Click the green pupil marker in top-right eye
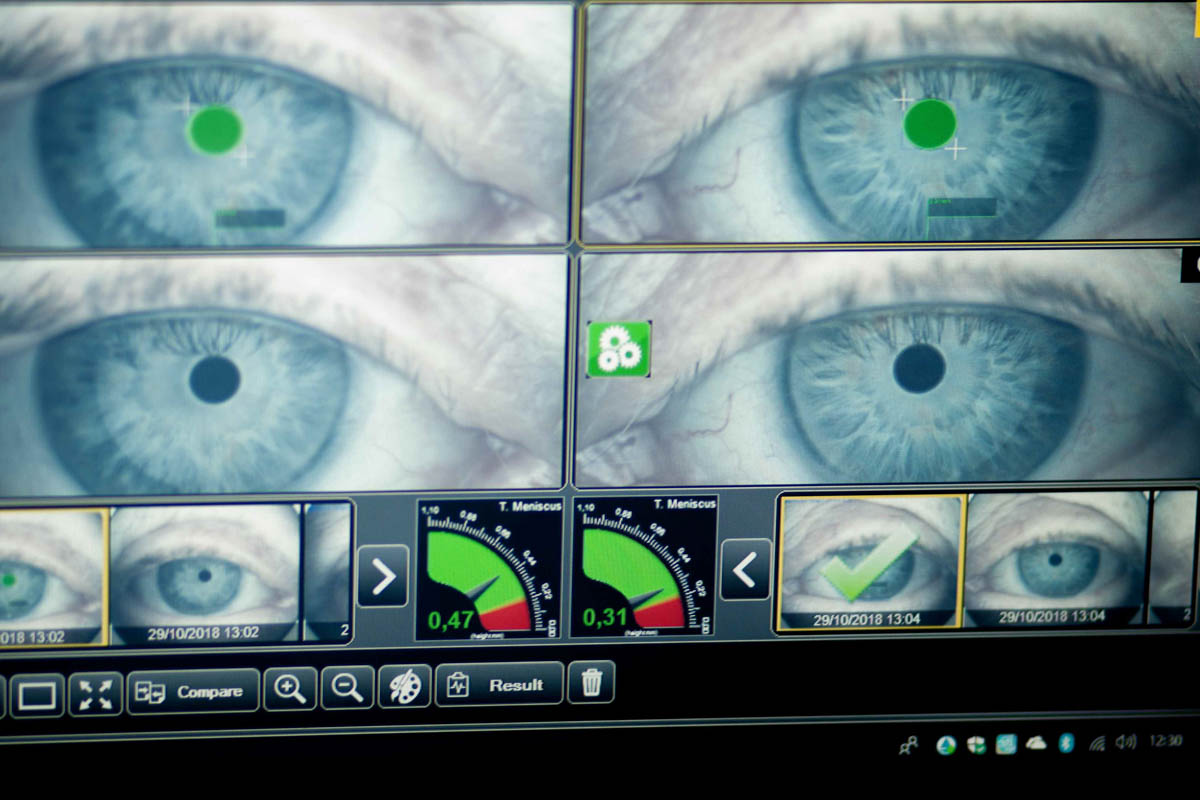 pyautogui.click(x=930, y=124)
